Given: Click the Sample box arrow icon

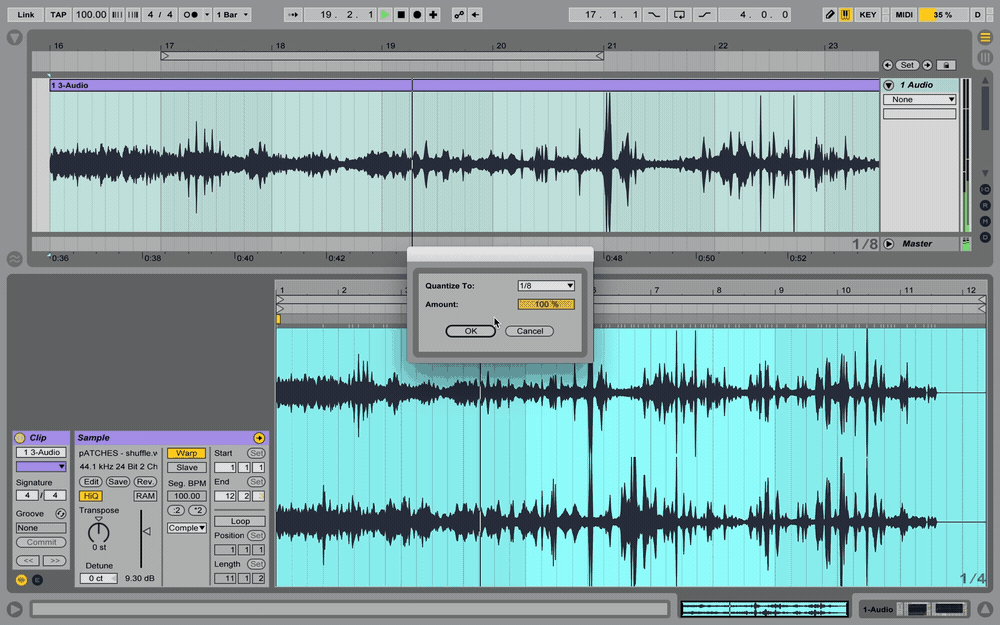Looking at the screenshot, I should [x=259, y=438].
